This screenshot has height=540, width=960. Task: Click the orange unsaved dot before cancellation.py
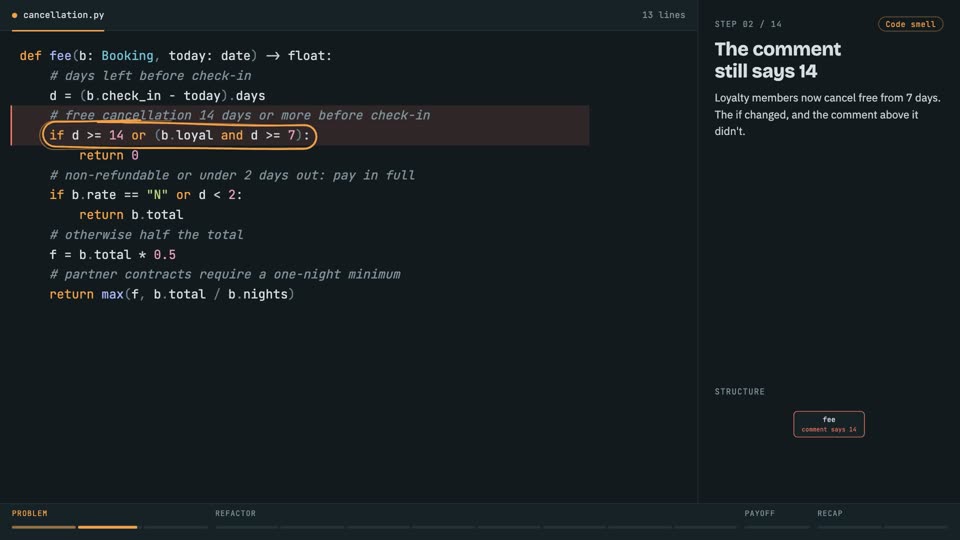[15, 15]
